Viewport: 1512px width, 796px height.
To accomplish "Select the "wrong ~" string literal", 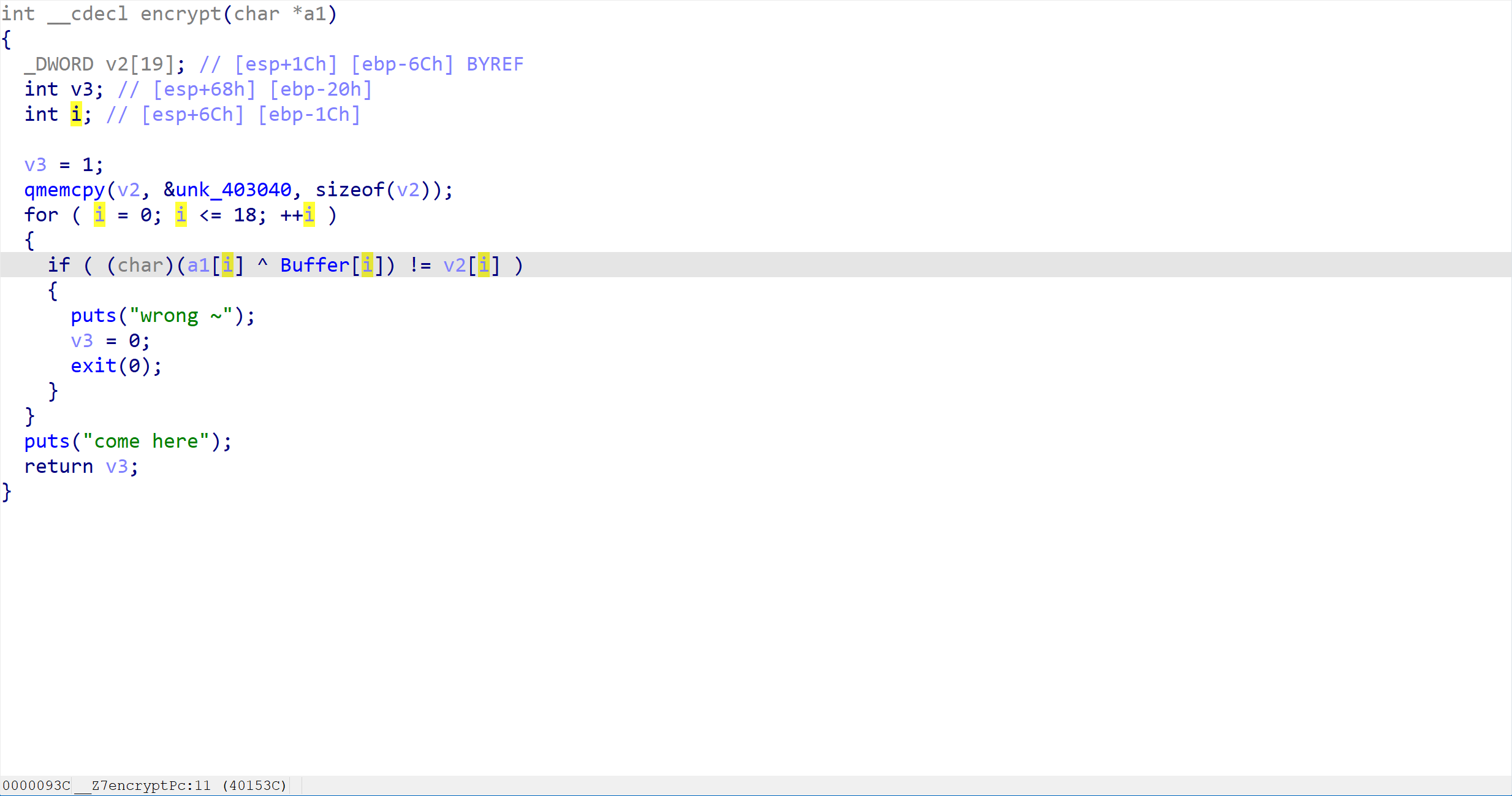I will (x=181, y=315).
